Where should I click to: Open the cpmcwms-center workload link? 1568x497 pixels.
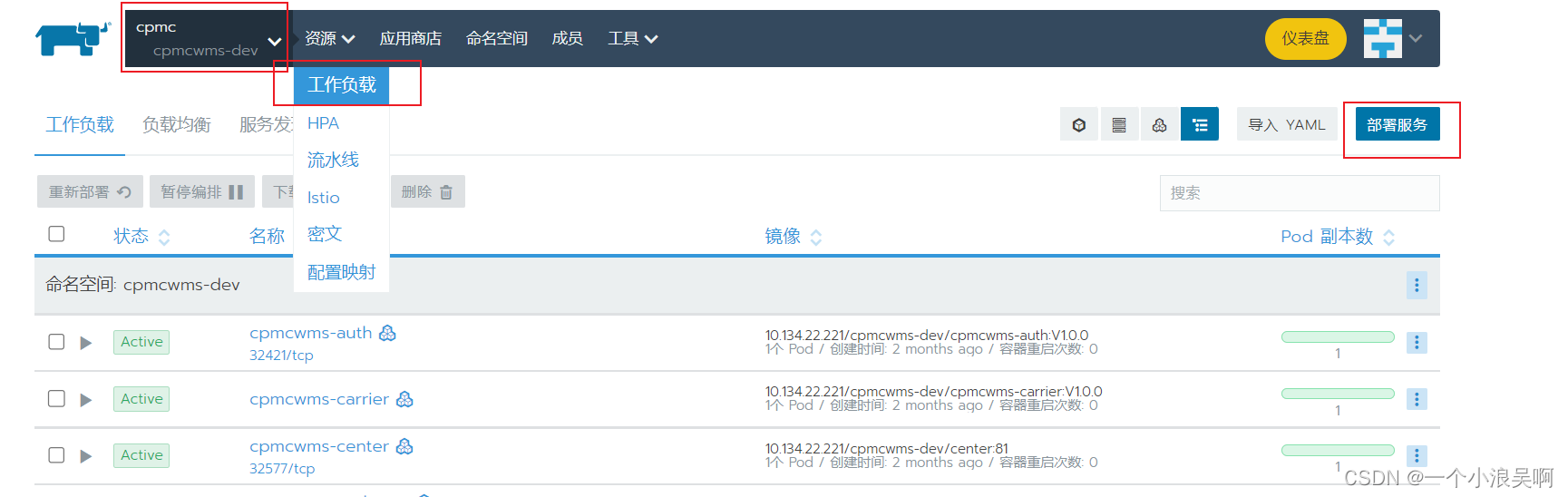pyautogui.click(x=319, y=446)
